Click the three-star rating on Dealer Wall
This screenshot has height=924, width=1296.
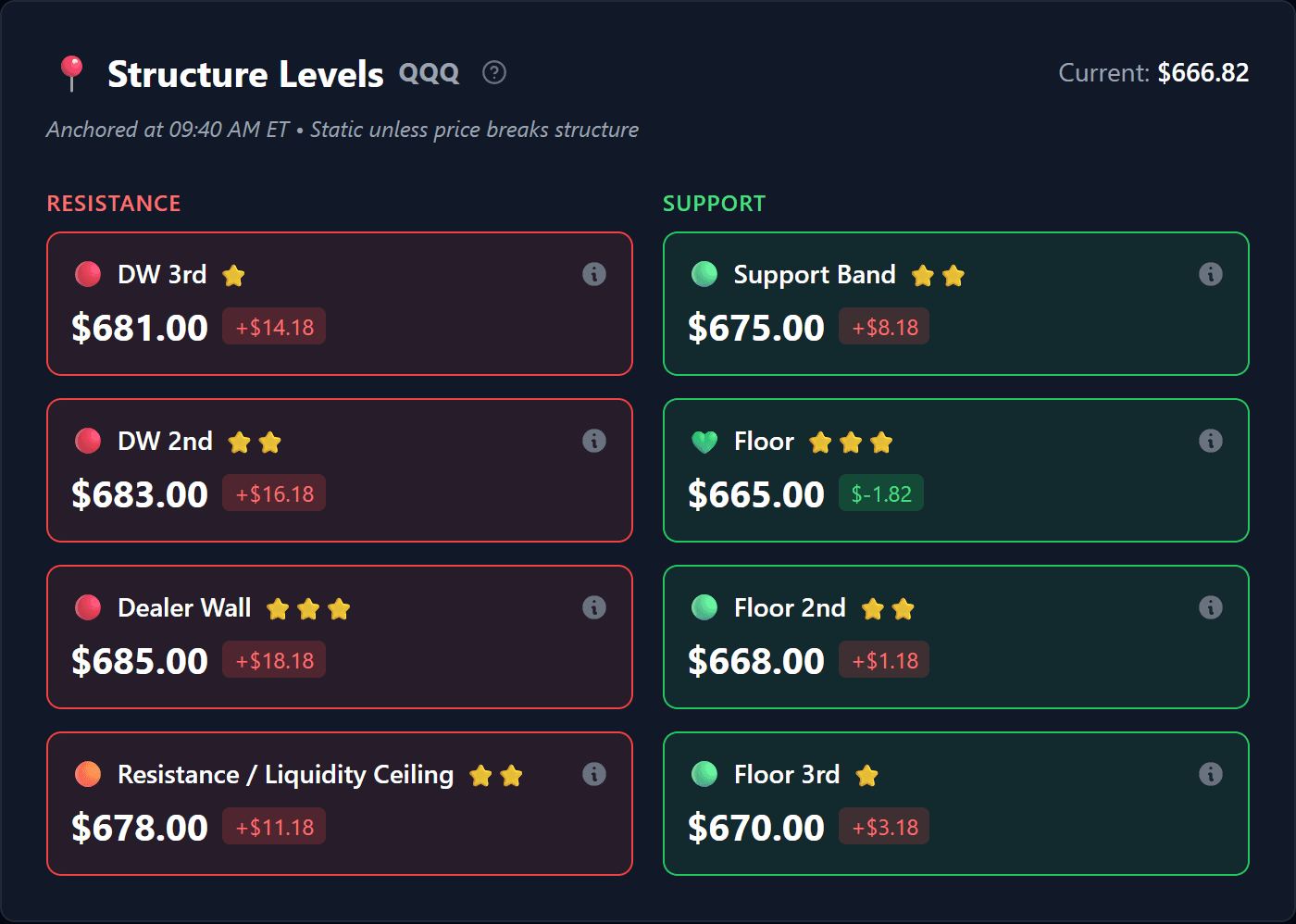pyautogui.click(x=308, y=608)
